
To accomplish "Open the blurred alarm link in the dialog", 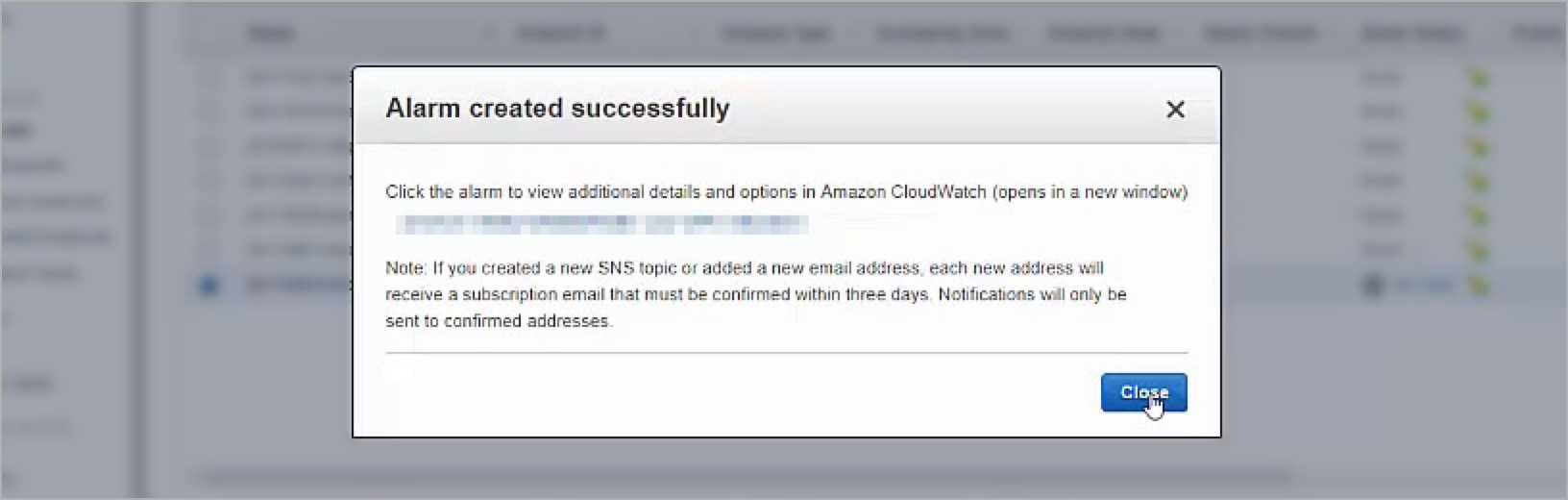I will tap(602, 224).
